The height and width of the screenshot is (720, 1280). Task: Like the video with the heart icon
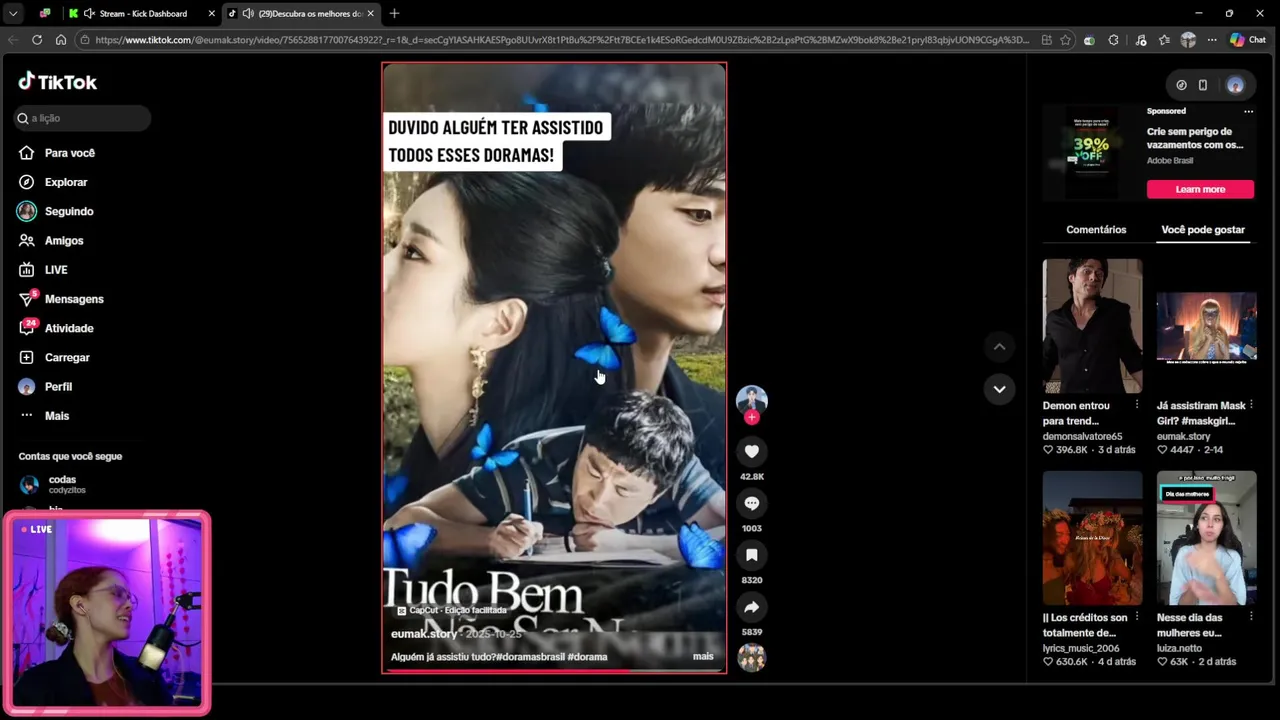click(x=752, y=451)
